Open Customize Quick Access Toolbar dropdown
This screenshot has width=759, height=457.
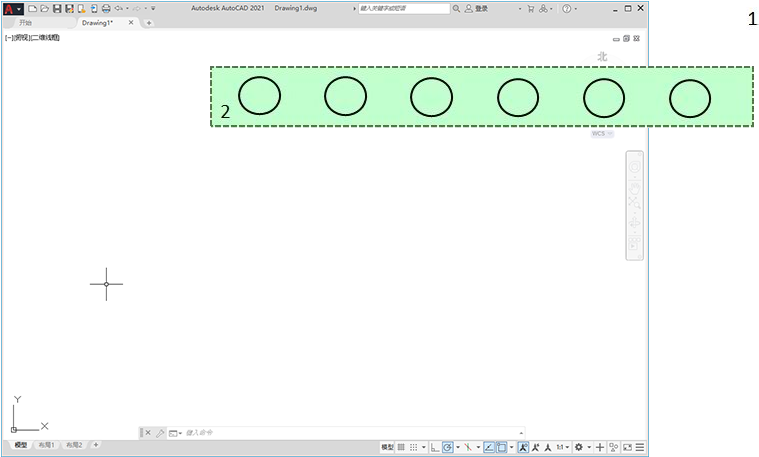(x=153, y=9)
